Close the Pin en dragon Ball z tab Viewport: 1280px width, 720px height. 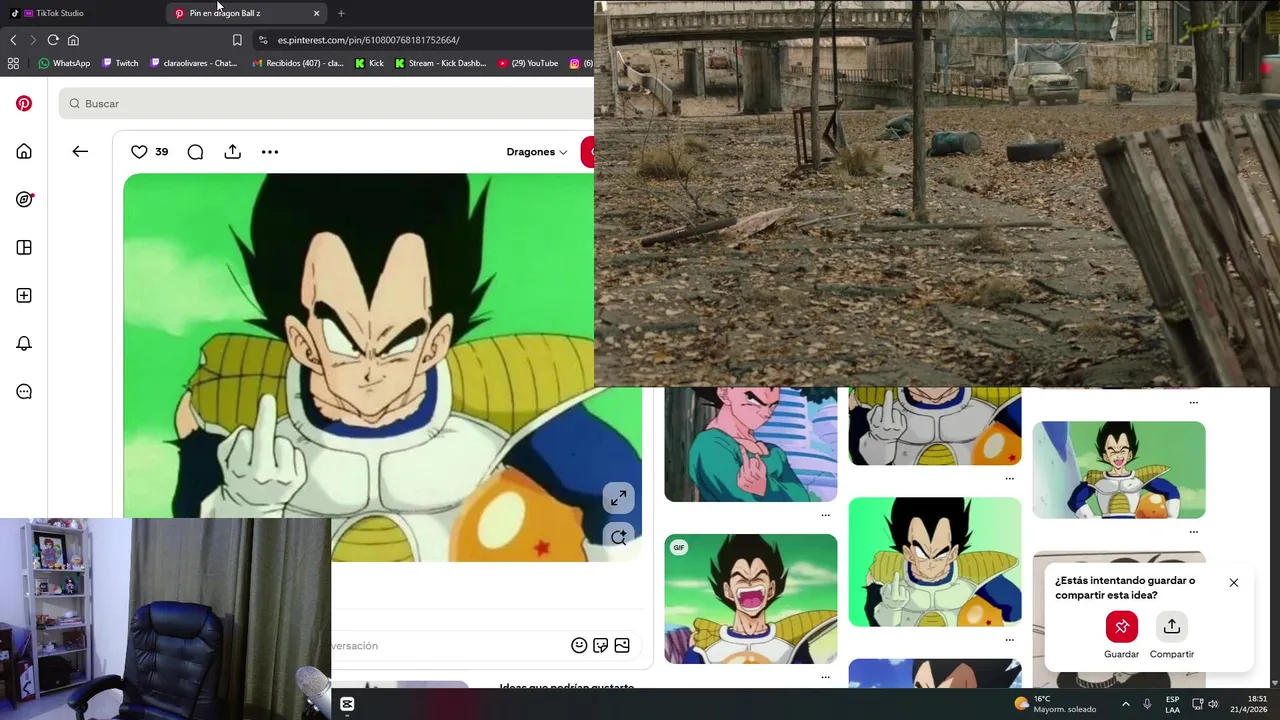(x=316, y=13)
